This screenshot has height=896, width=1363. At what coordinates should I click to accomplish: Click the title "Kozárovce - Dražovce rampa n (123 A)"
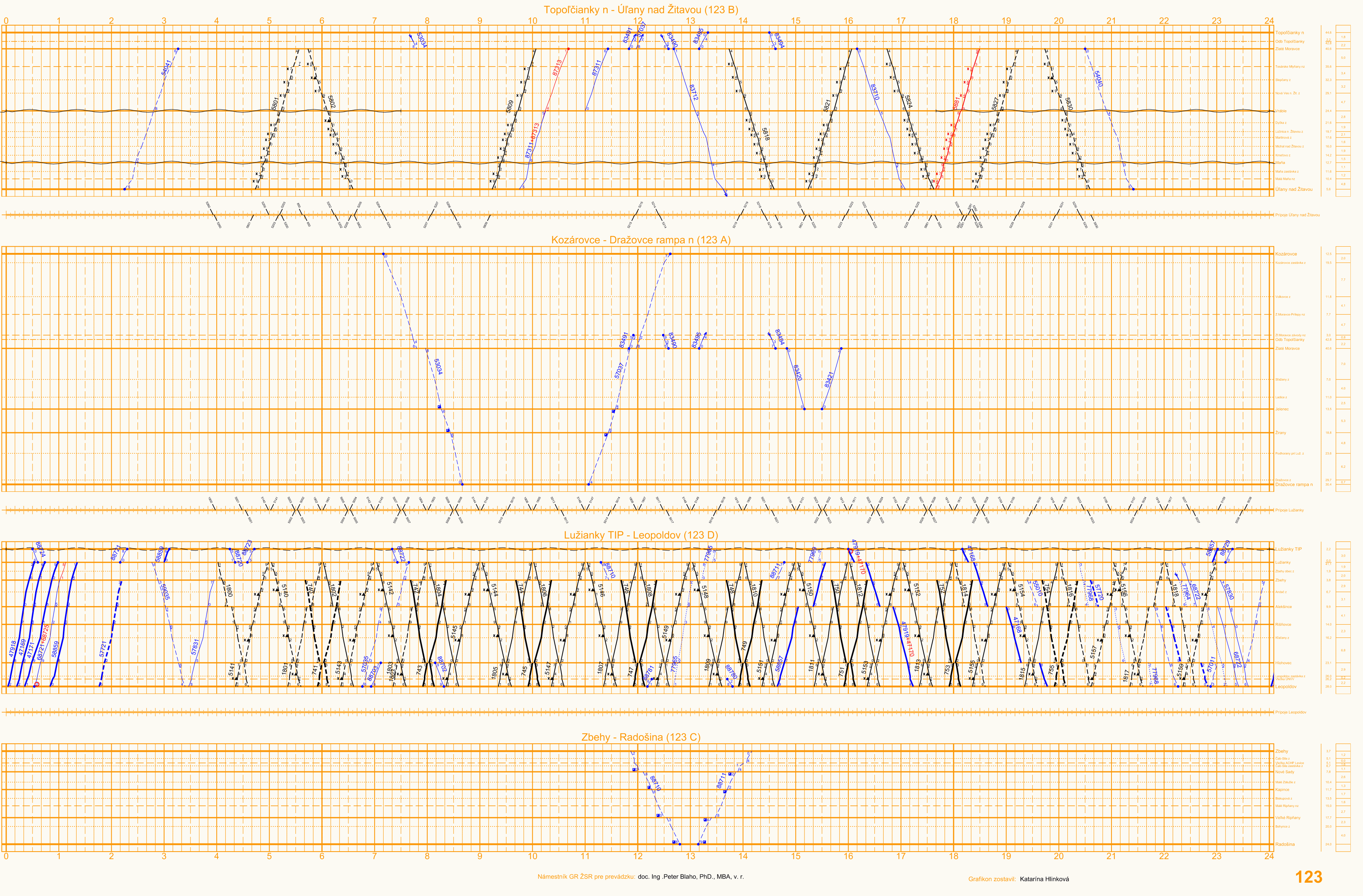click(641, 240)
